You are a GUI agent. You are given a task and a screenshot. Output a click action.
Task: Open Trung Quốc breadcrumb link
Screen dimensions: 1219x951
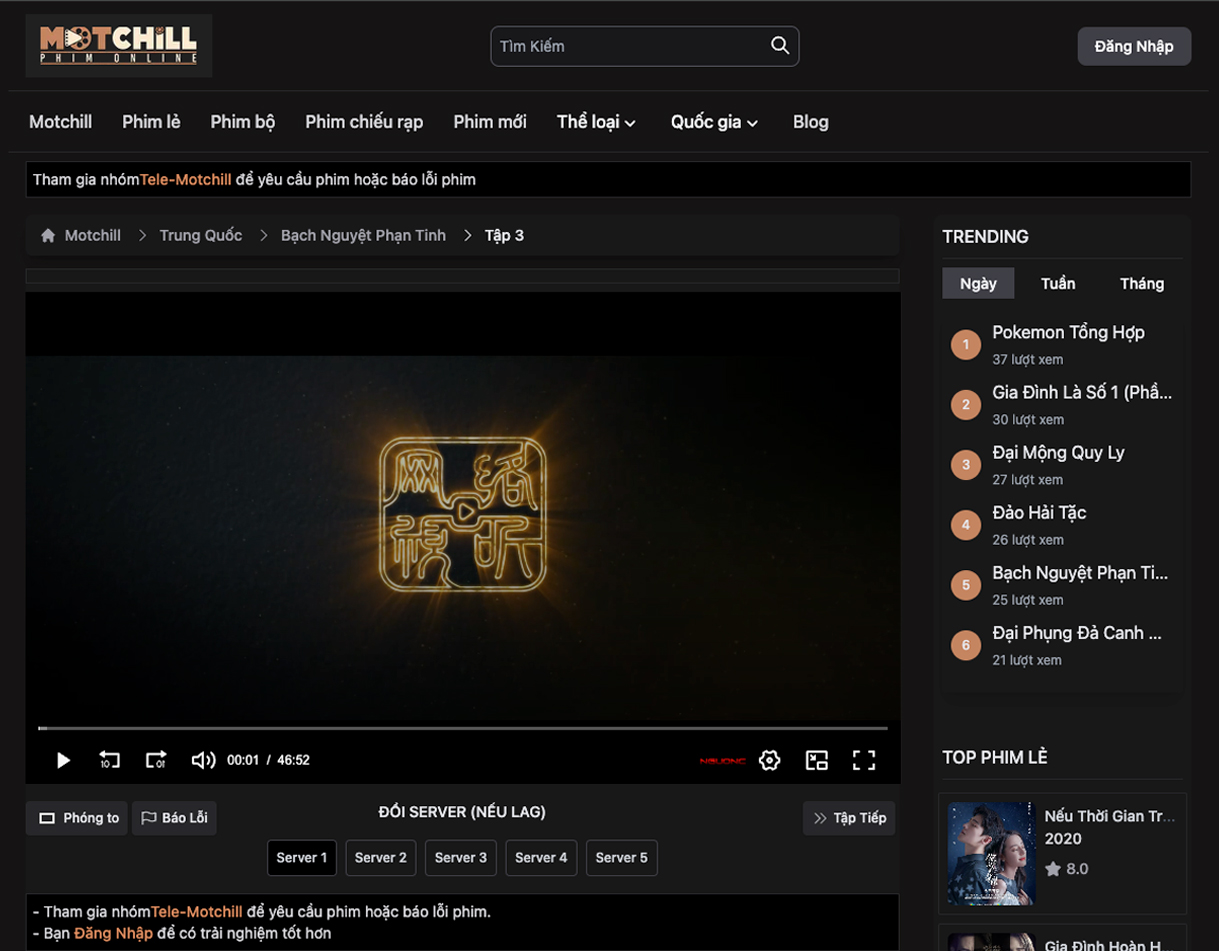coord(201,235)
